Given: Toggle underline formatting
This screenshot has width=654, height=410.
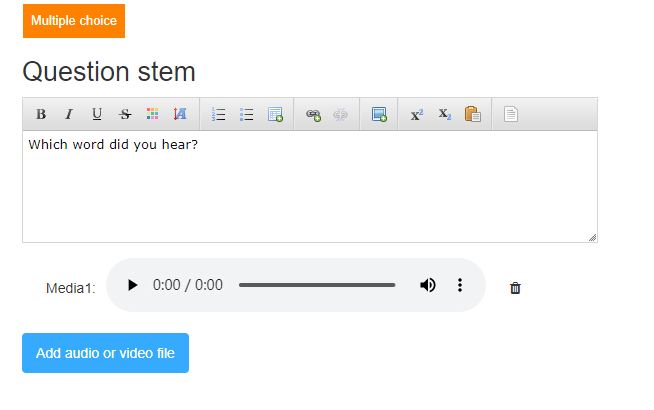Looking at the screenshot, I should (97, 114).
